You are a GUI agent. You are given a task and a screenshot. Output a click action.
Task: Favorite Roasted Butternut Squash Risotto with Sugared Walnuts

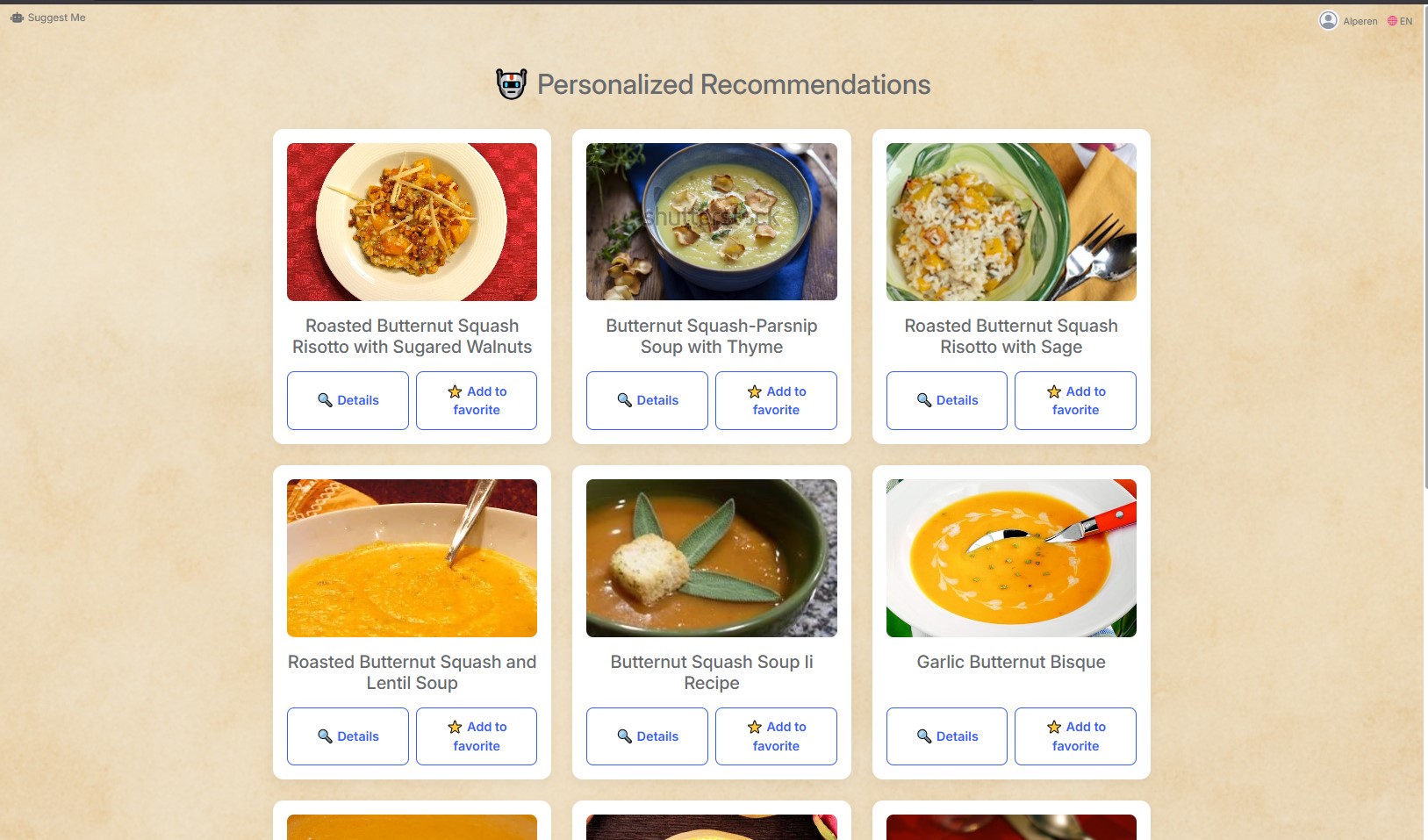(x=476, y=400)
